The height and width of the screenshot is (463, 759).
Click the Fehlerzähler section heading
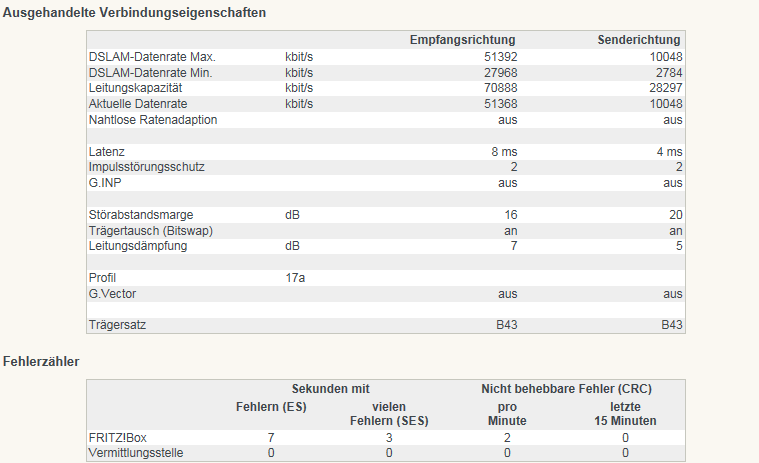41,361
